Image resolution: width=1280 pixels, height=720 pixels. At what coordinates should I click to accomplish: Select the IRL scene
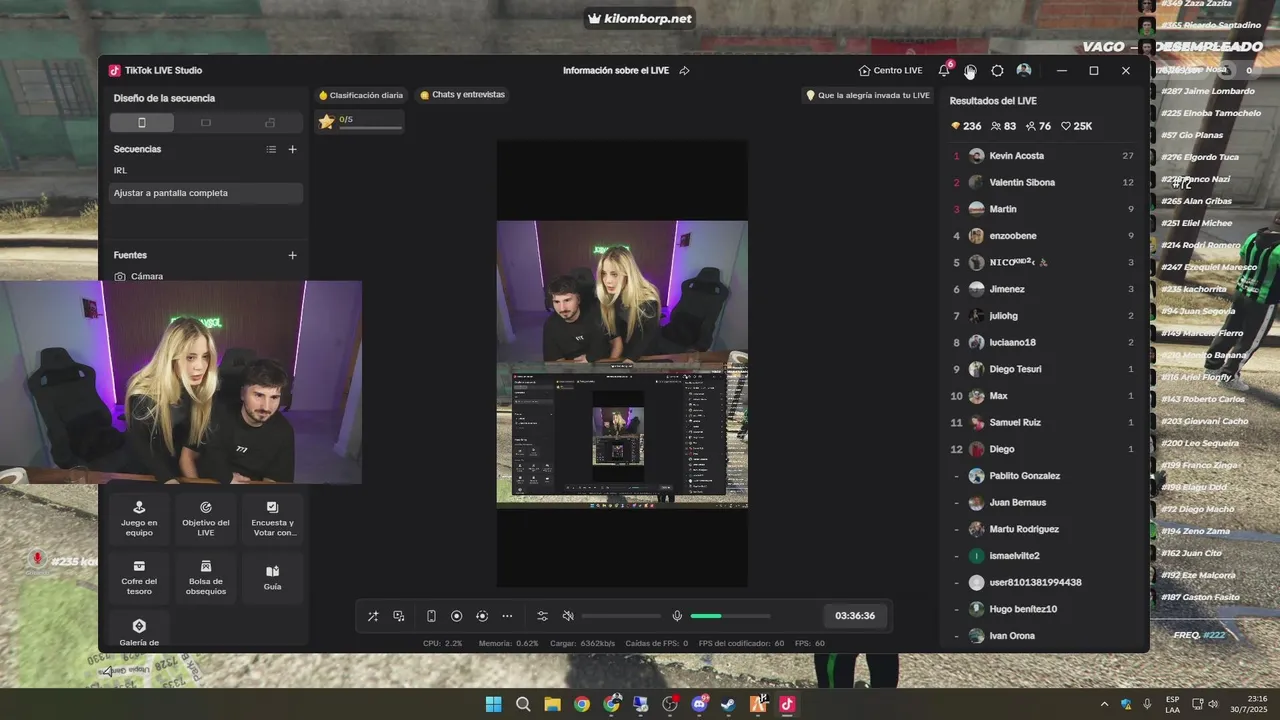coord(206,170)
